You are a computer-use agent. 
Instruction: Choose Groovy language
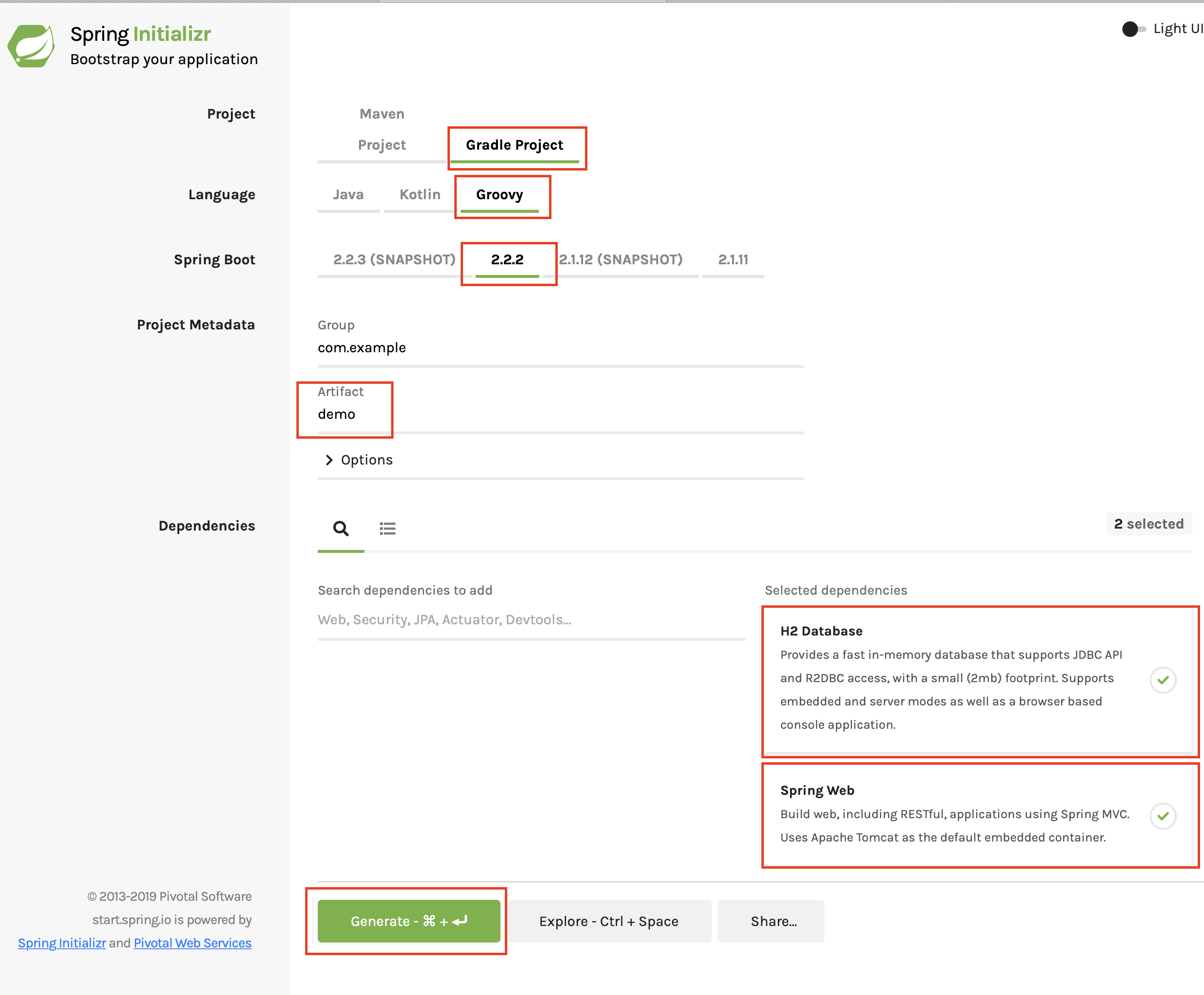click(499, 195)
